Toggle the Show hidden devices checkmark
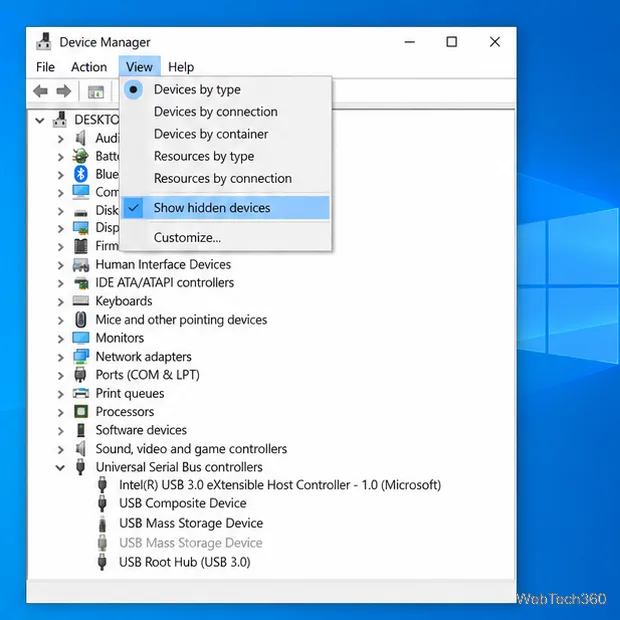The width and height of the screenshot is (620, 620). [133, 208]
